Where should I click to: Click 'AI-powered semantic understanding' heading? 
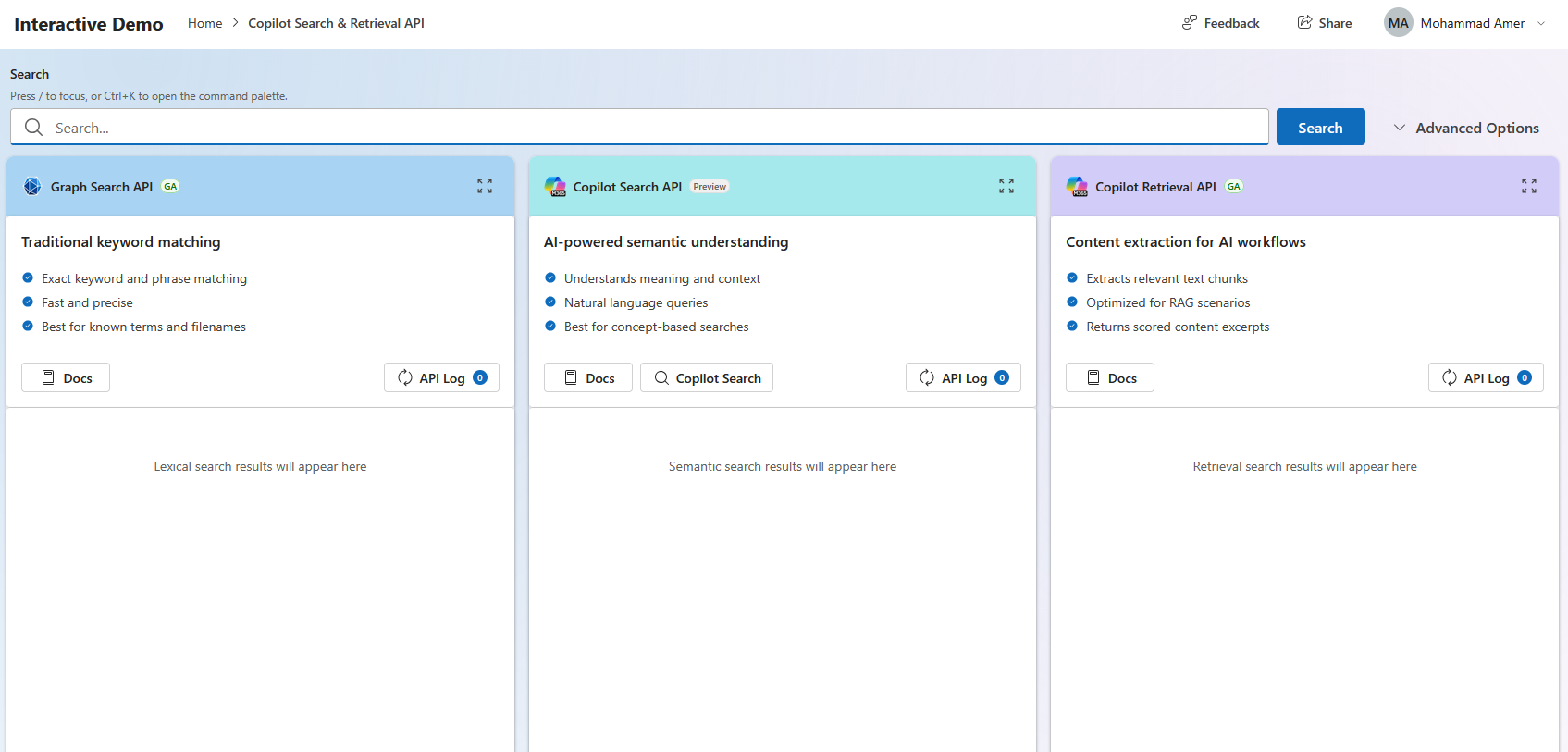[x=666, y=242]
